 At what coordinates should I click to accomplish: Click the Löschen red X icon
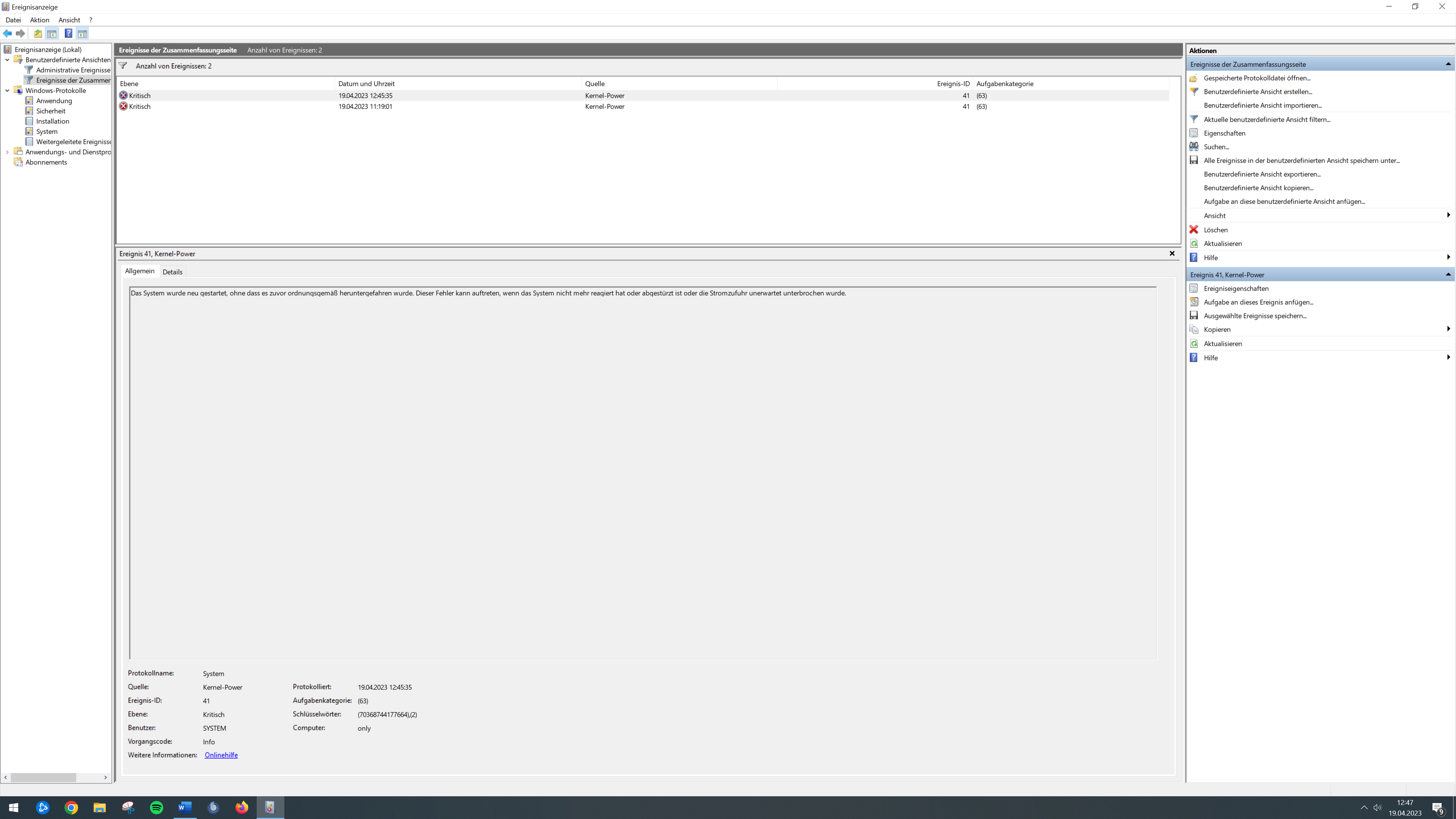point(1194,229)
